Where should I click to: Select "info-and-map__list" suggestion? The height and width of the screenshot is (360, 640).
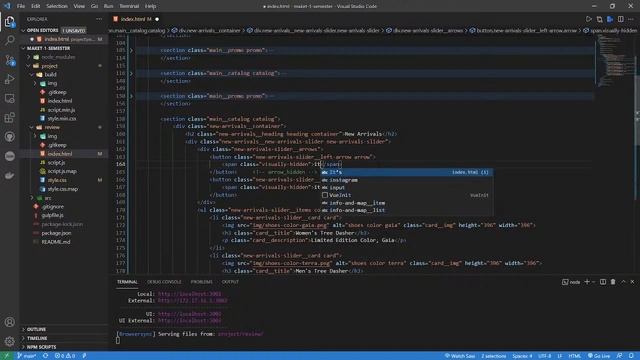407,210
